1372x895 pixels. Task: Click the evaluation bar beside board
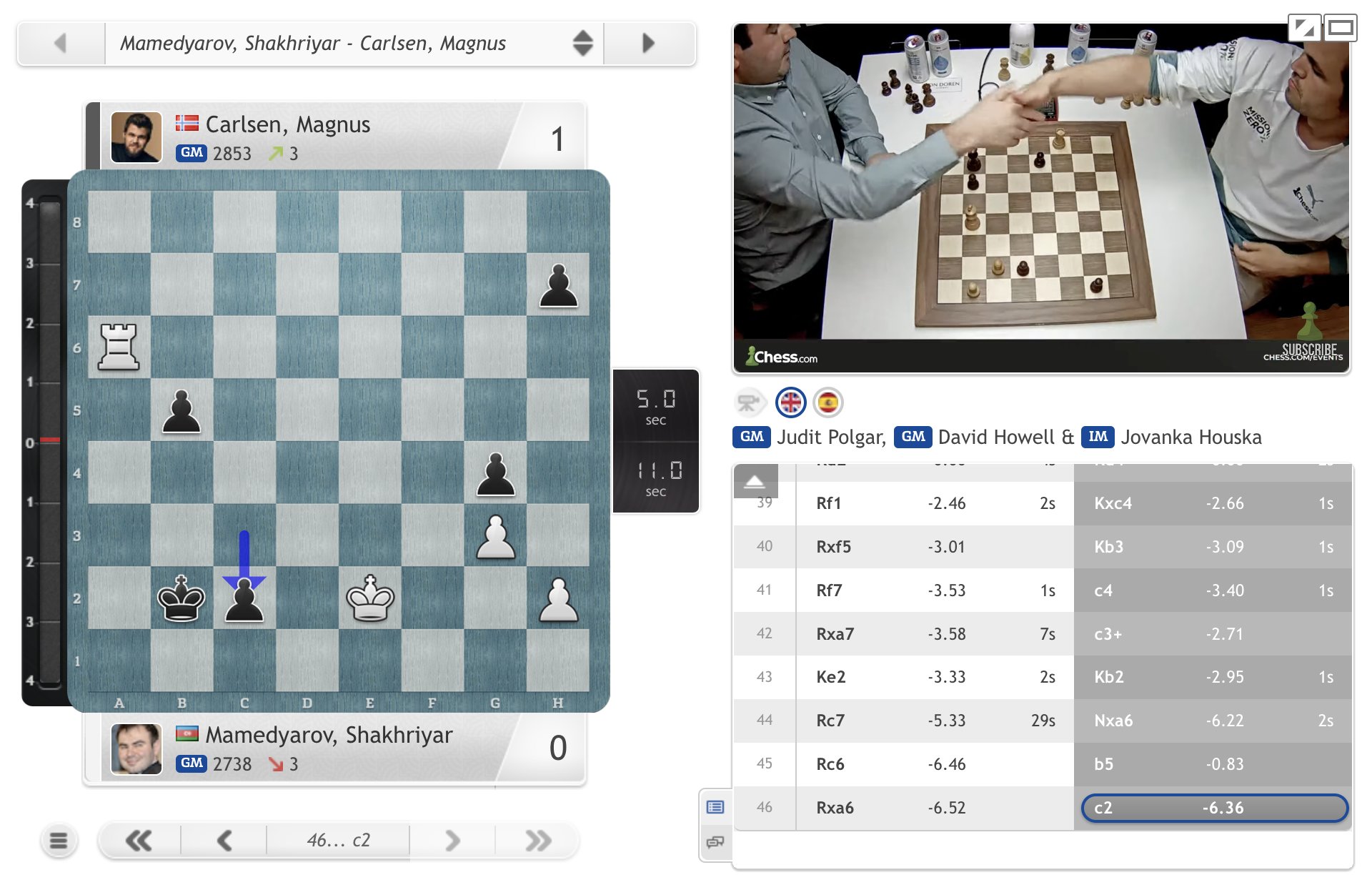click(x=49, y=443)
